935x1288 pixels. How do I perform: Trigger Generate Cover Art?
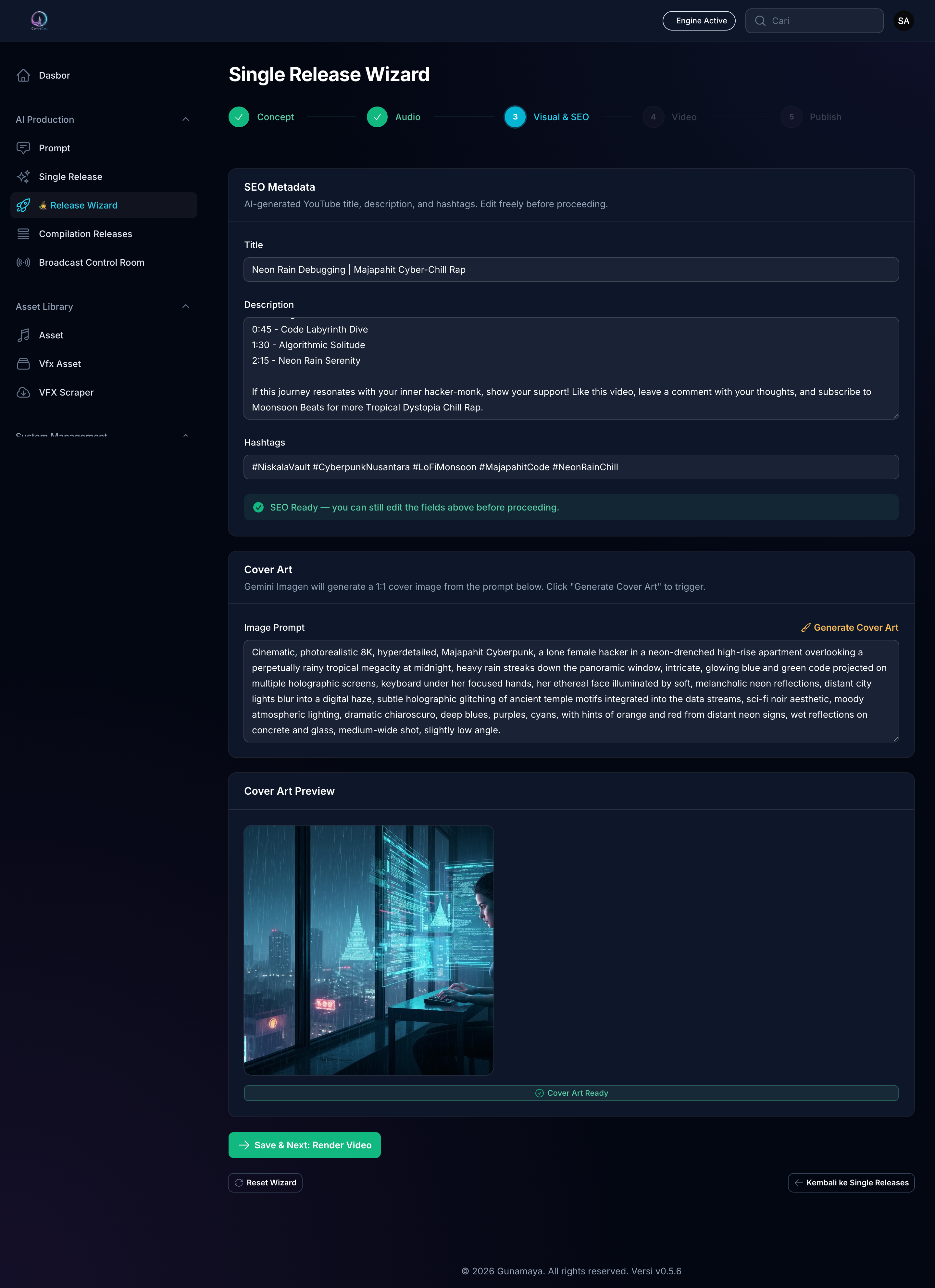(849, 627)
